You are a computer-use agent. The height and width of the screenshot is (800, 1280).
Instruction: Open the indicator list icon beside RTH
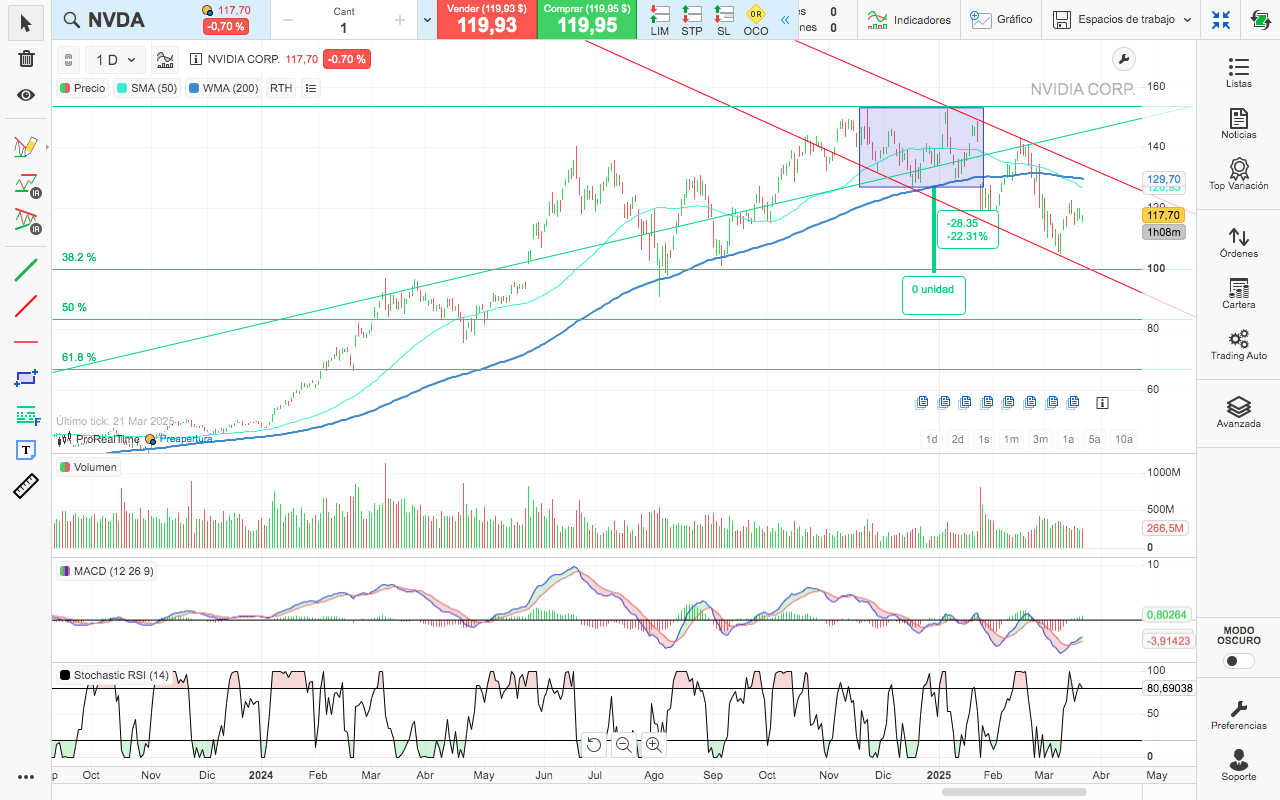tap(310, 88)
